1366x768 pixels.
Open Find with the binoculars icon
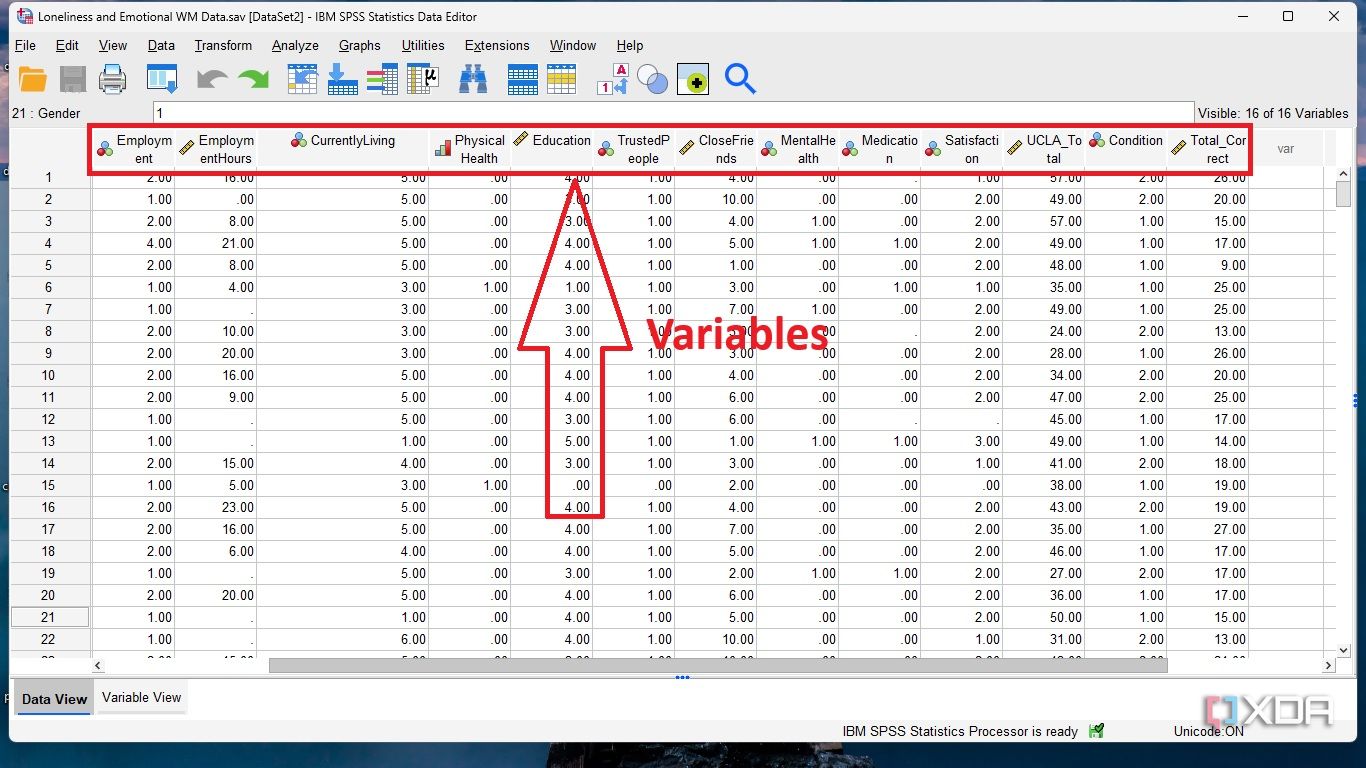click(473, 79)
